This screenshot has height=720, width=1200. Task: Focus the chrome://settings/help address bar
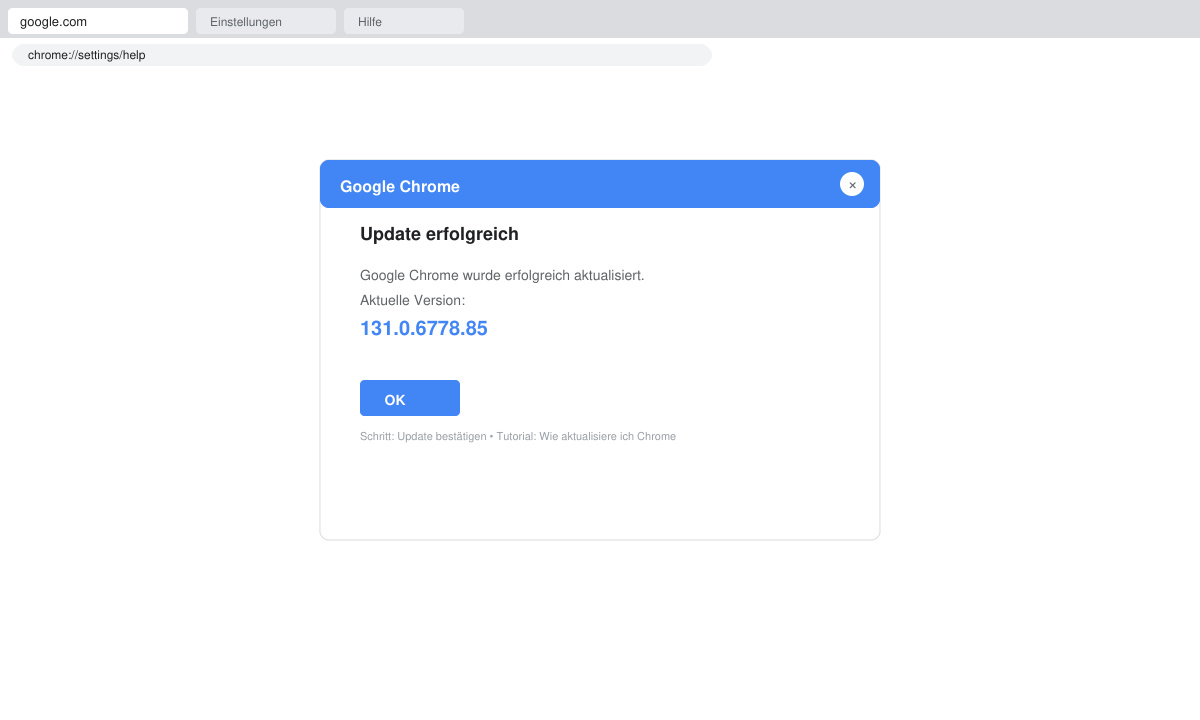click(x=362, y=55)
